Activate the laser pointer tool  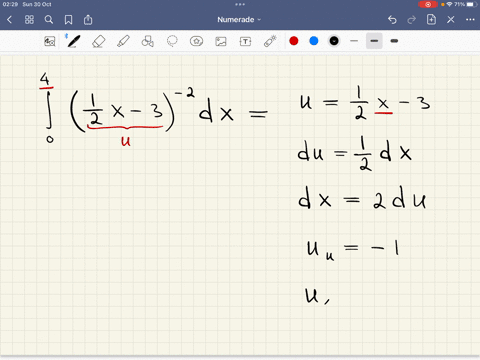tap(270, 41)
